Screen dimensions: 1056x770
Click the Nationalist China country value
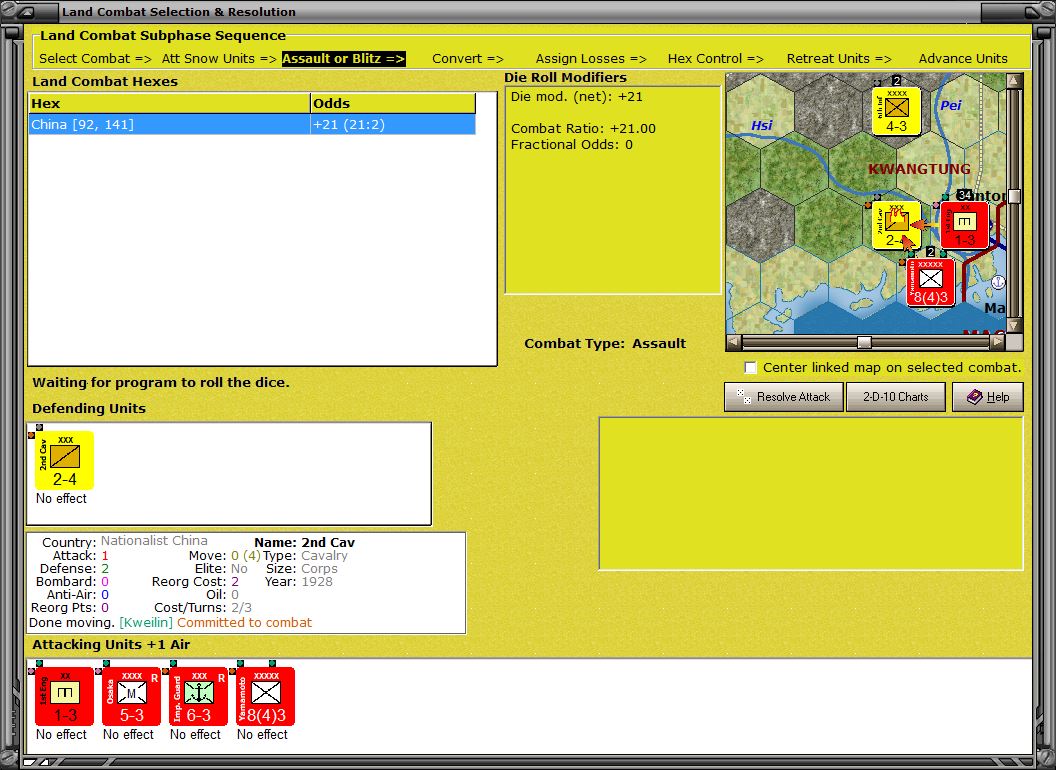[x=154, y=540]
